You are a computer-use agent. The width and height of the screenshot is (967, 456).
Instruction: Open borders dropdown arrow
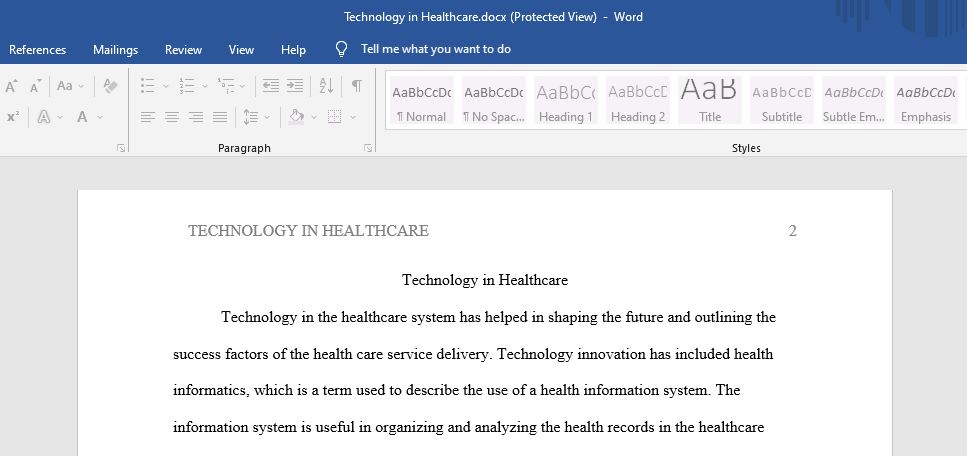click(x=353, y=117)
